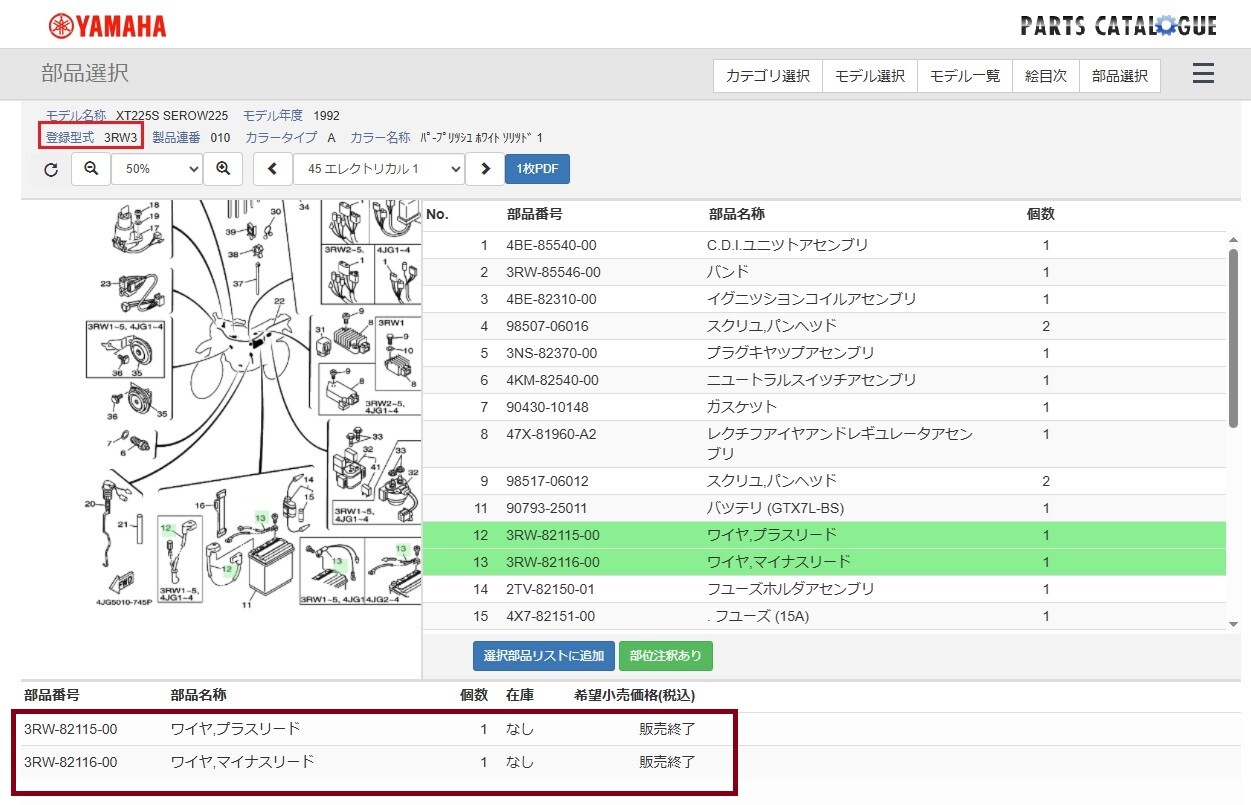The width and height of the screenshot is (1251, 805).
Task: Select row 4KM-82540-00 neutral switch
Action: pos(824,380)
